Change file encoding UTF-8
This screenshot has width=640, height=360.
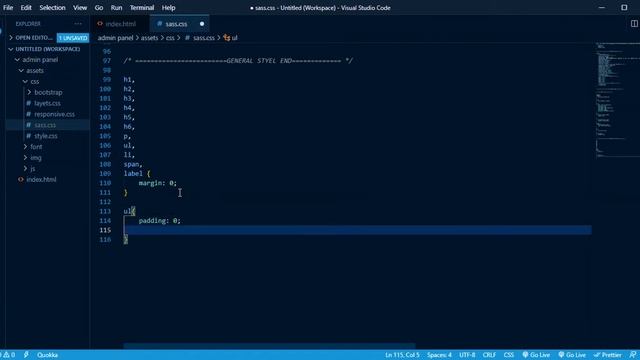(x=467, y=355)
